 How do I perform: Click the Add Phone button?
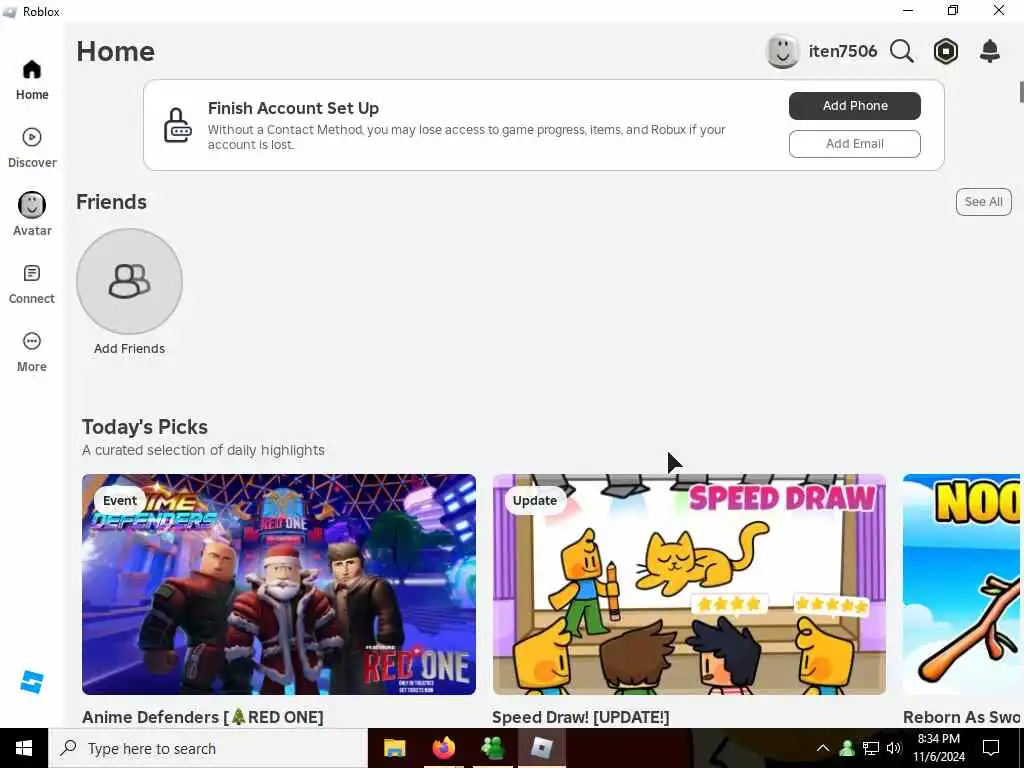click(855, 106)
